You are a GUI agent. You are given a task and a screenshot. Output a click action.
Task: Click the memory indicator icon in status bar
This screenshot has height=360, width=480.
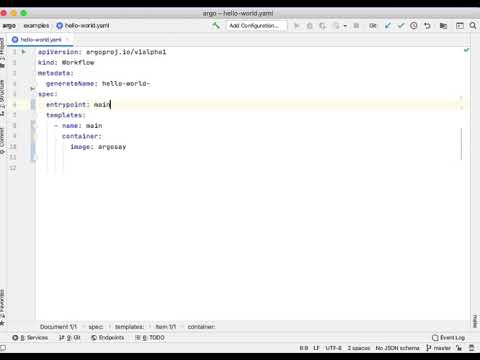point(472,348)
